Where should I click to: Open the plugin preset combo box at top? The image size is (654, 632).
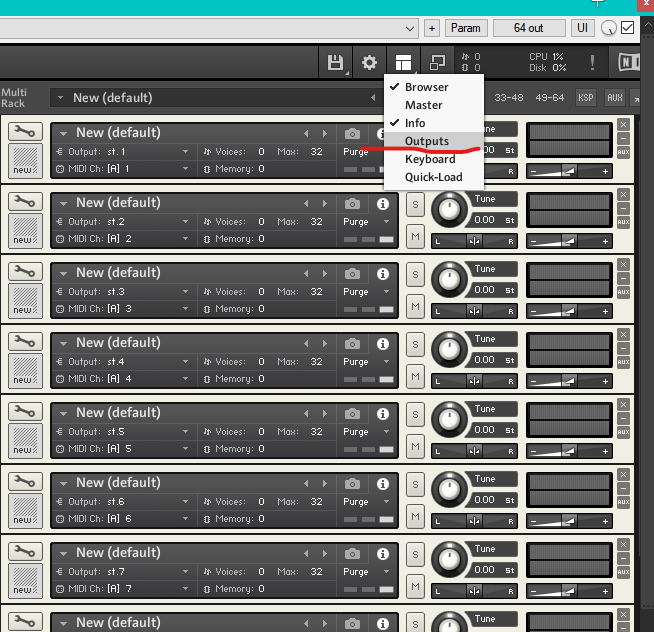[209, 28]
